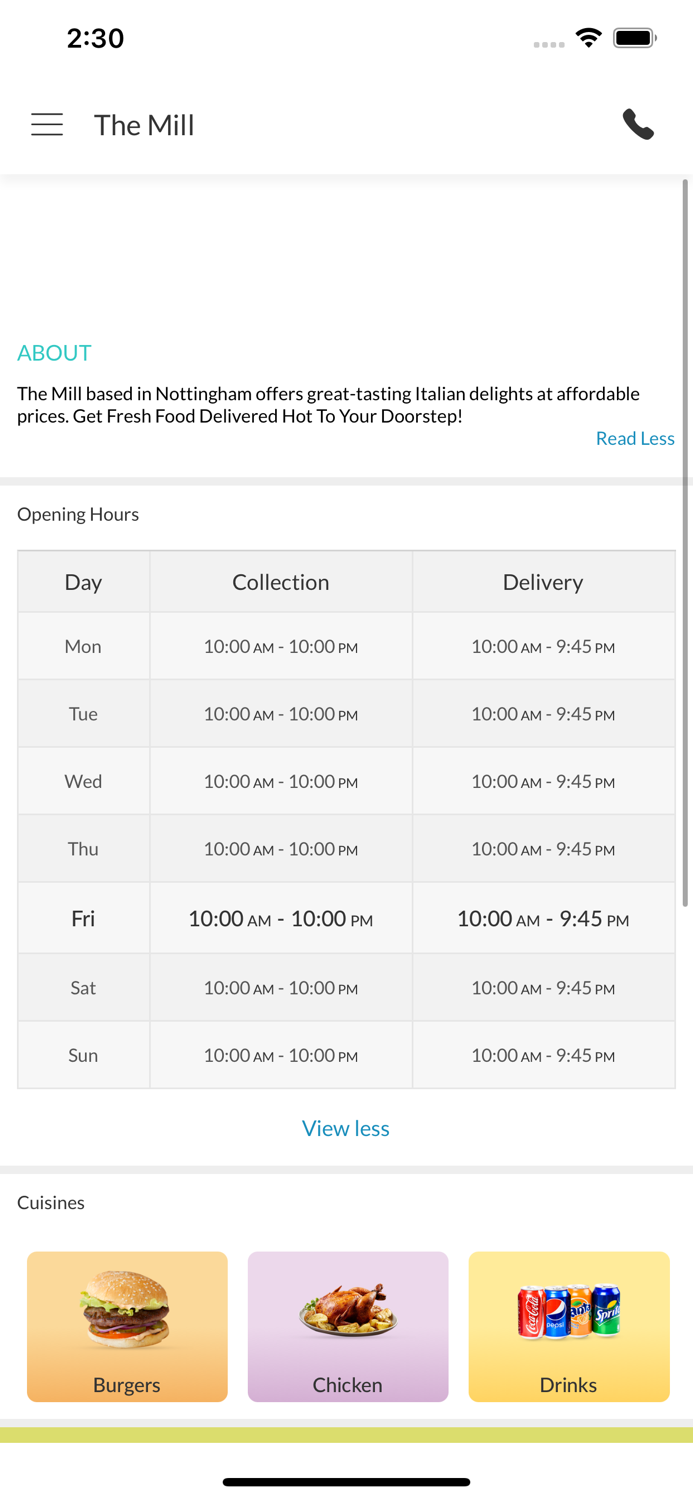This screenshot has width=693, height=1500.
Task: Tap the soda cans image
Action: (x=568, y=1311)
